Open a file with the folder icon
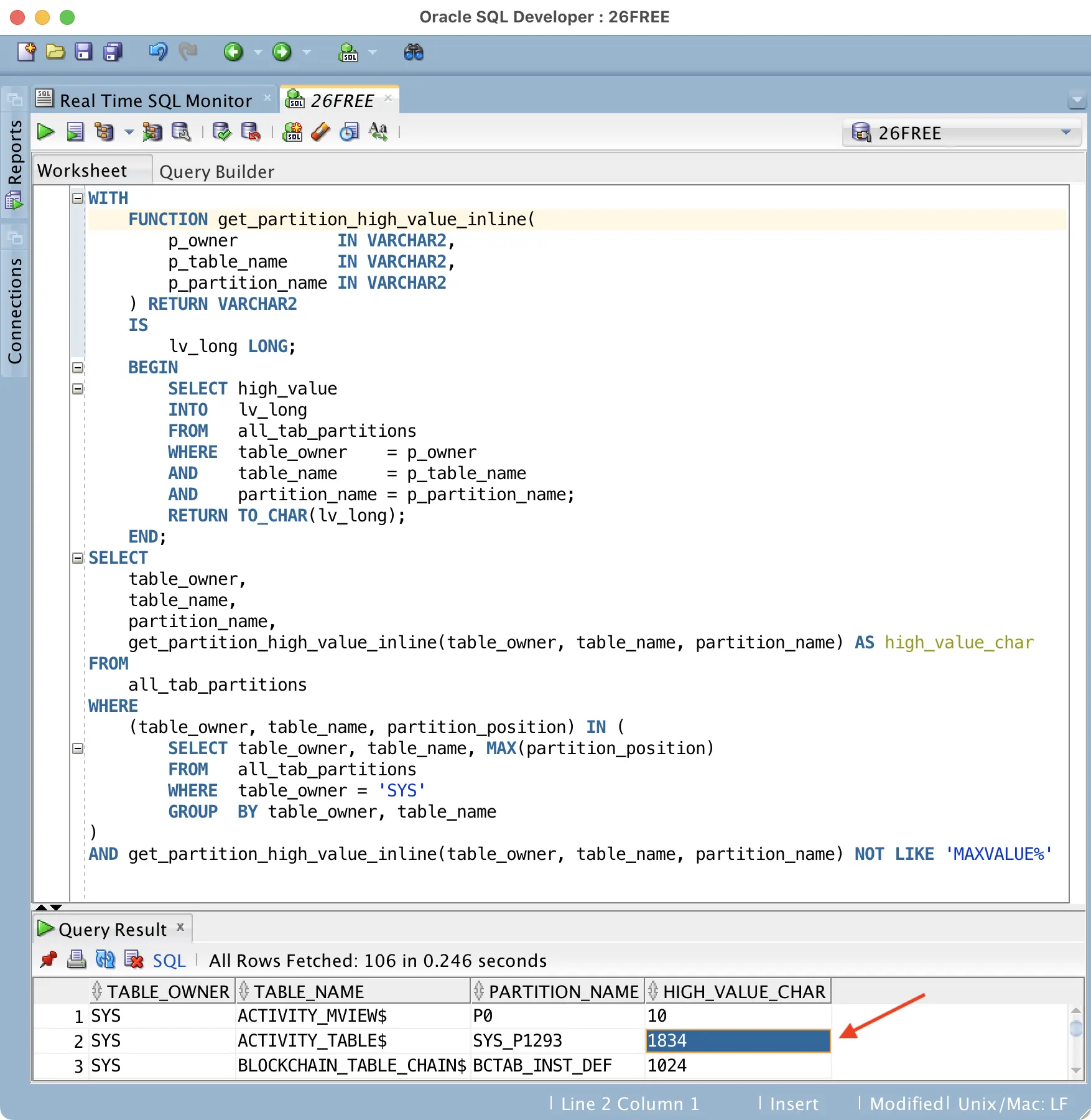The width and height of the screenshot is (1091, 1120). 55,52
